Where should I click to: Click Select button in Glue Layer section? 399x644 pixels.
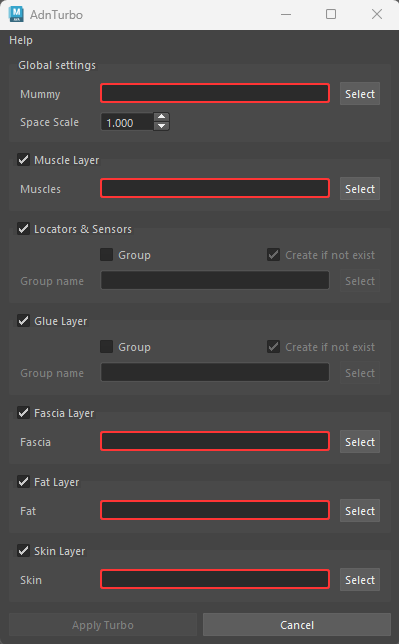pos(360,373)
